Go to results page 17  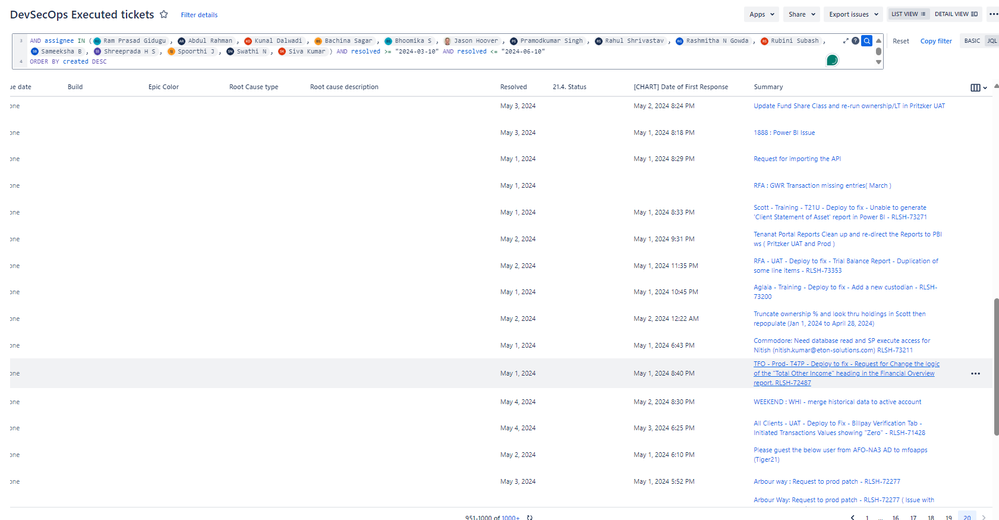(913, 517)
